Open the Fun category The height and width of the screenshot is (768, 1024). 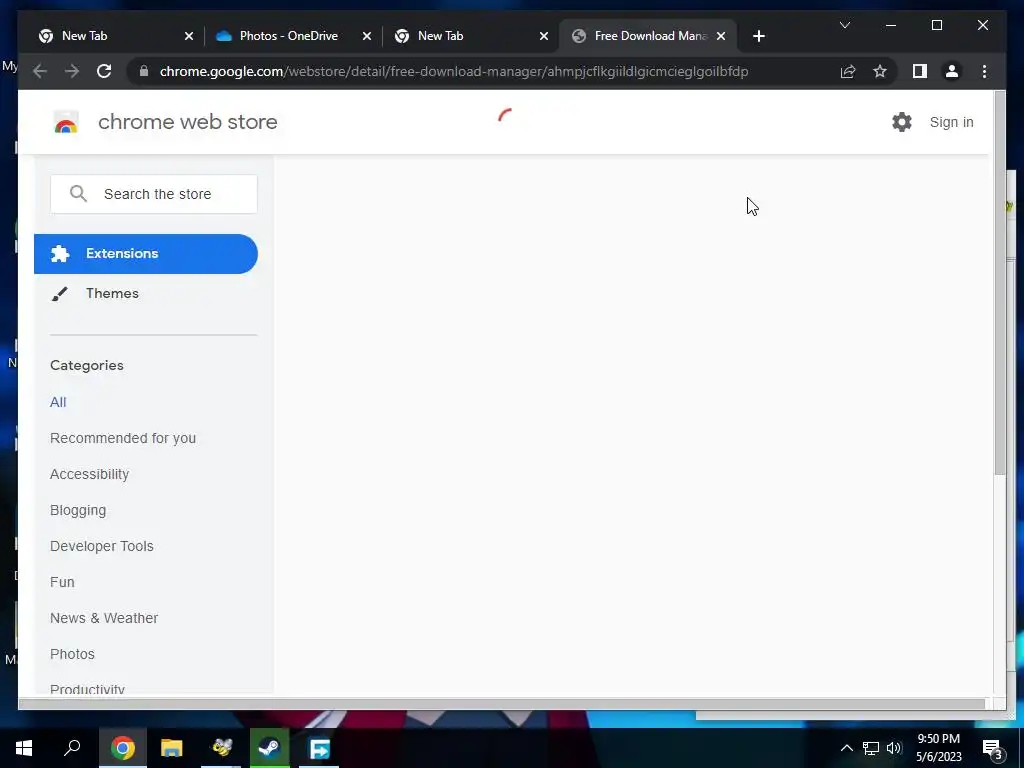click(x=62, y=582)
